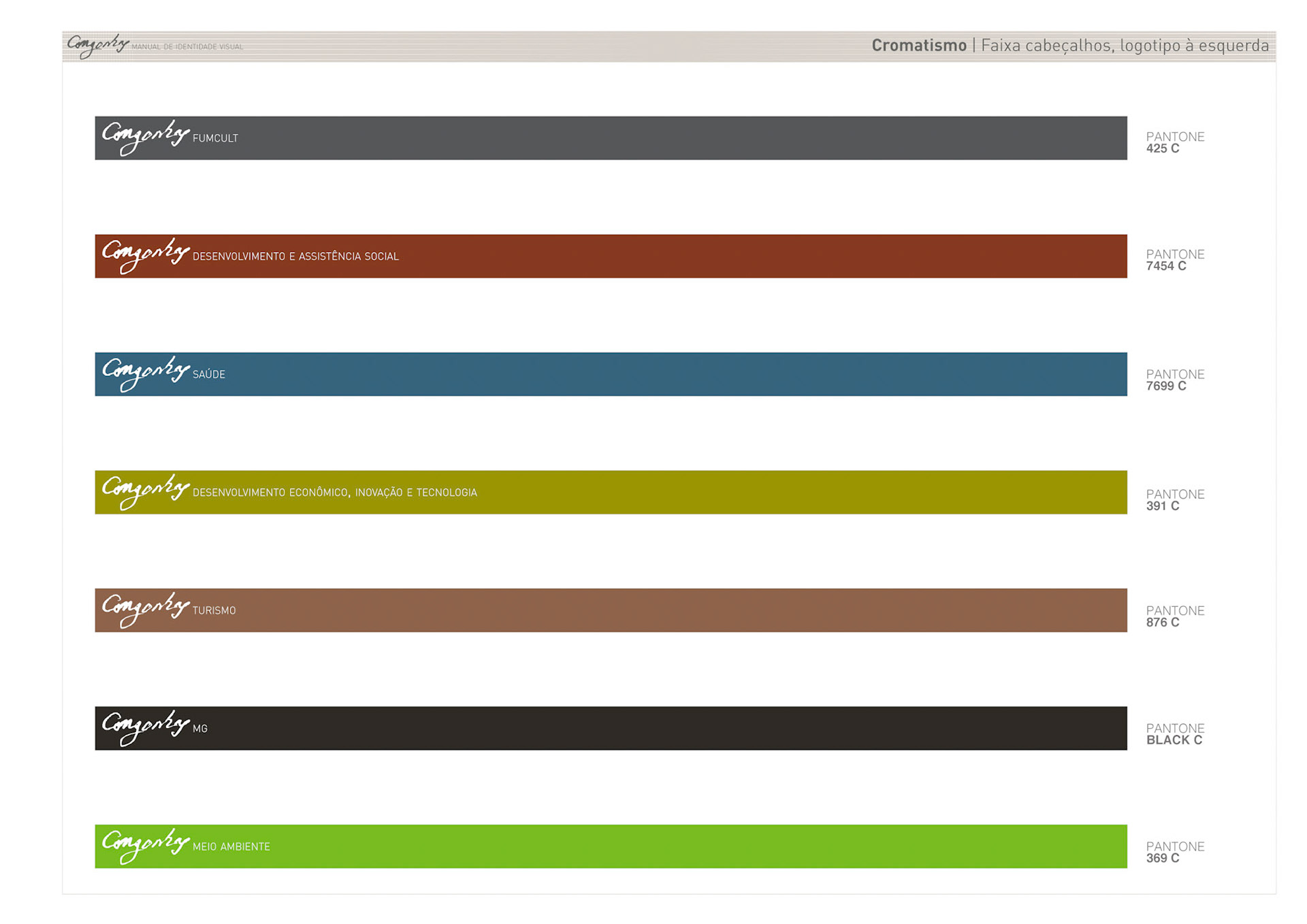
Task: Click 'Faixa cabeçalhos, logotipo à esquerda' subtitle
Action: tap(1125, 46)
